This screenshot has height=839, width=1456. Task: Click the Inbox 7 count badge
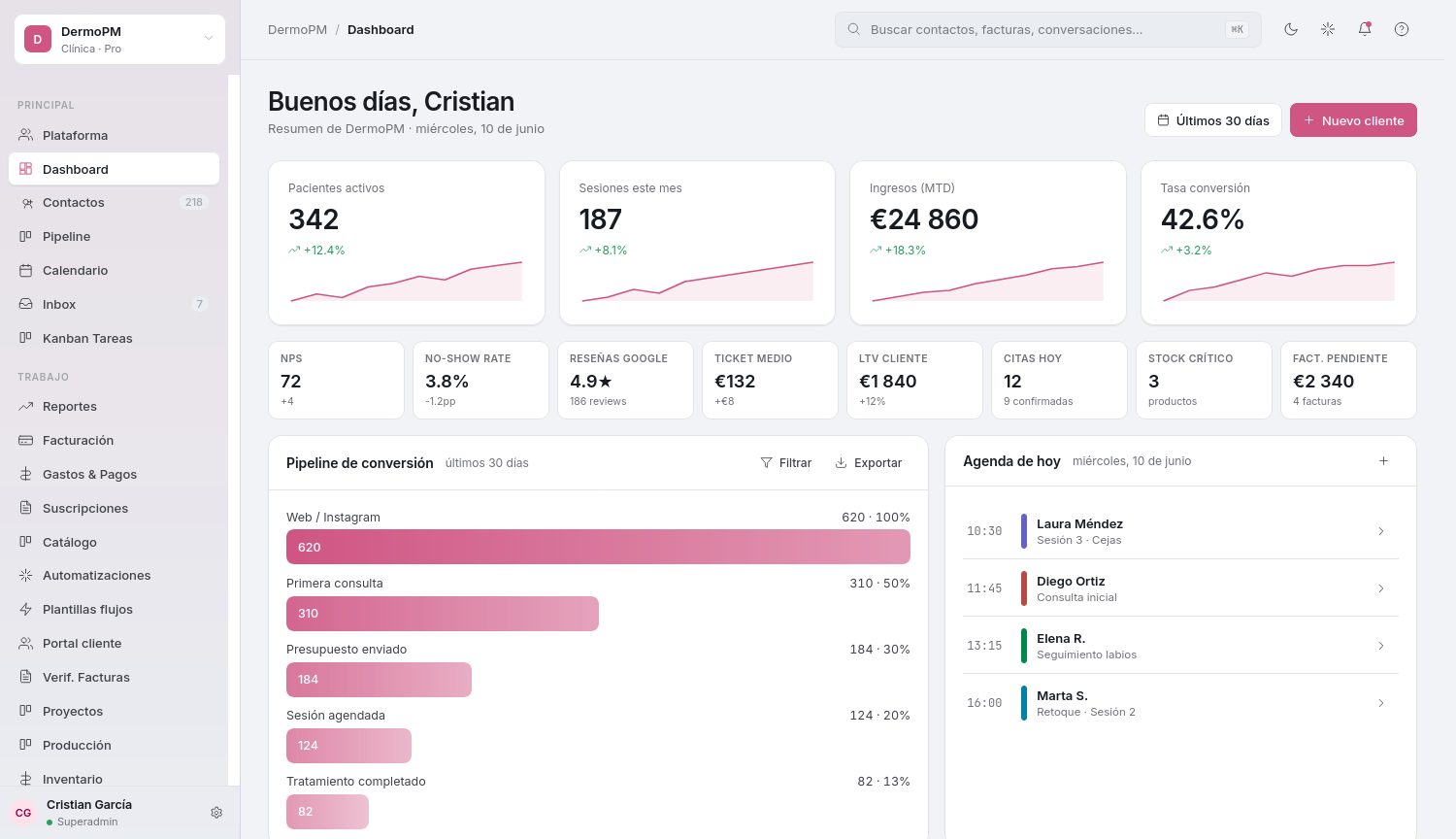[x=200, y=304]
